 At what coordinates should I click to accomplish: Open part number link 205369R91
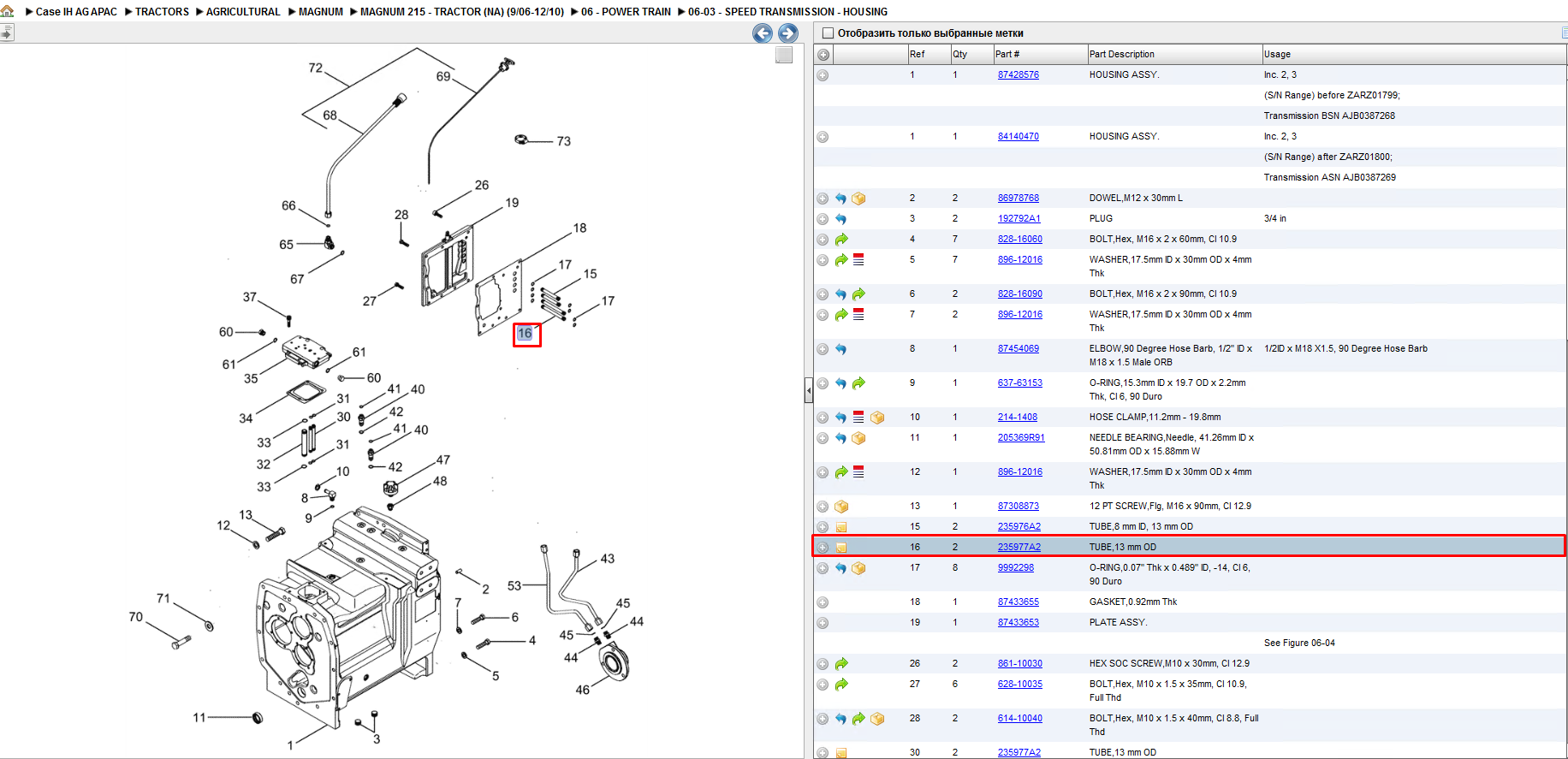point(1021,438)
